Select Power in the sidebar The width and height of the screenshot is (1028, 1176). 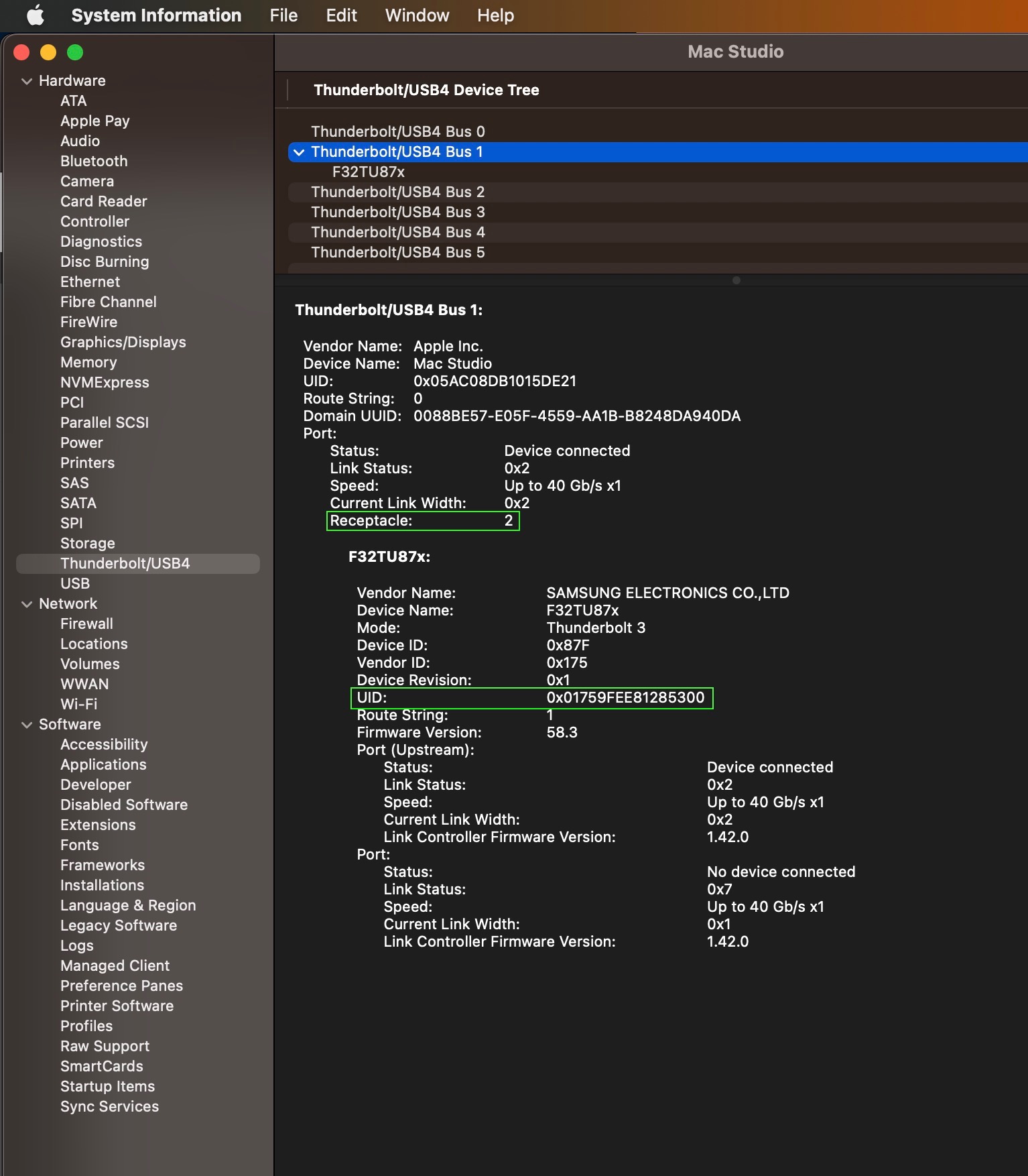pyautogui.click(x=81, y=443)
